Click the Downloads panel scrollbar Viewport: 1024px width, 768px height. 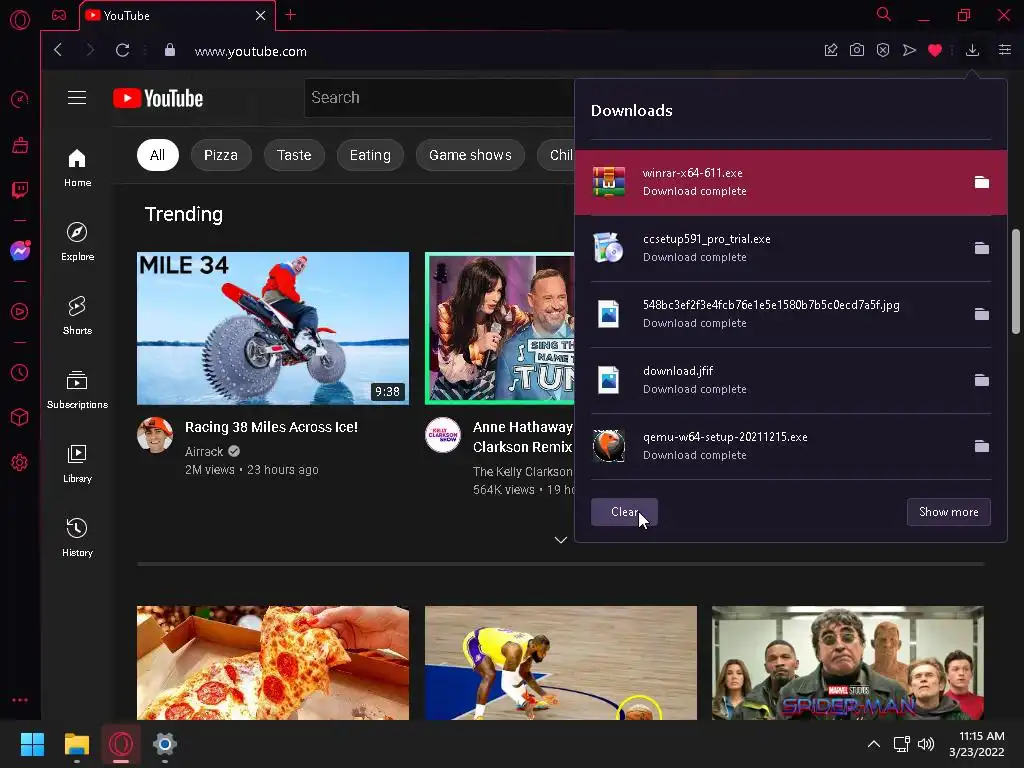click(x=1016, y=281)
